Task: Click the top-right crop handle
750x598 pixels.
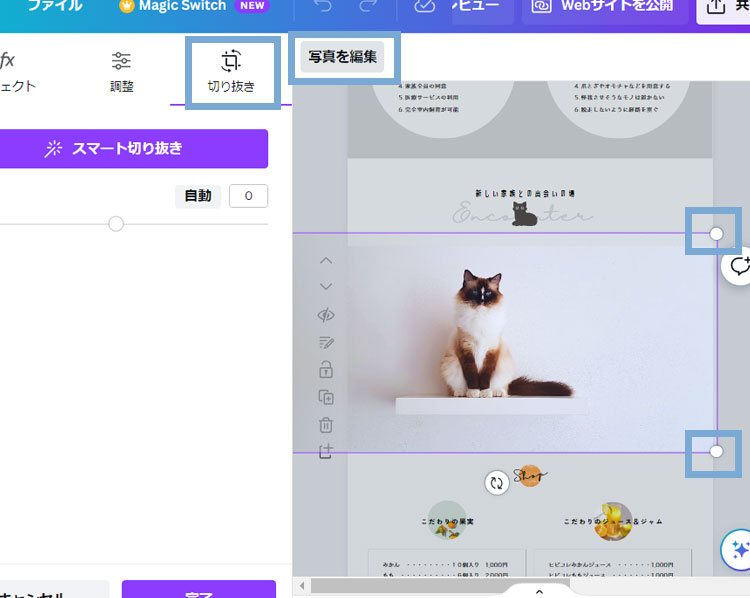Action: pyautogui.click(x=716, y=233)
